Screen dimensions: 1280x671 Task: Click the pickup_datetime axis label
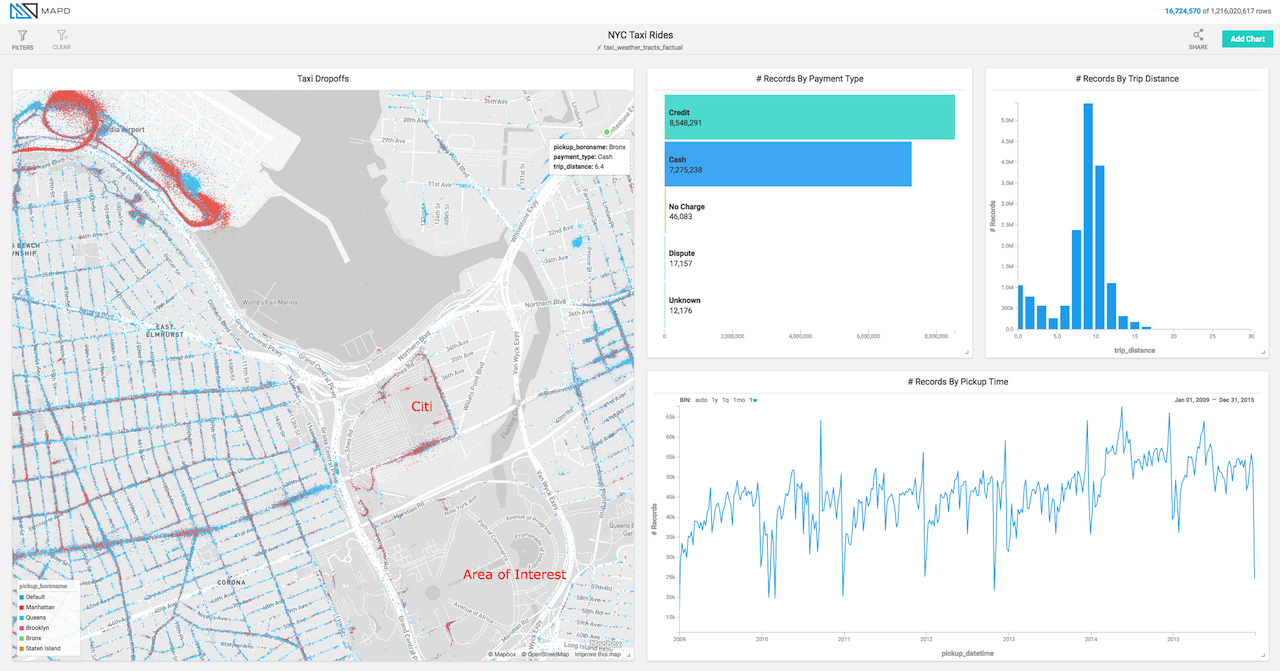point(967,652)
